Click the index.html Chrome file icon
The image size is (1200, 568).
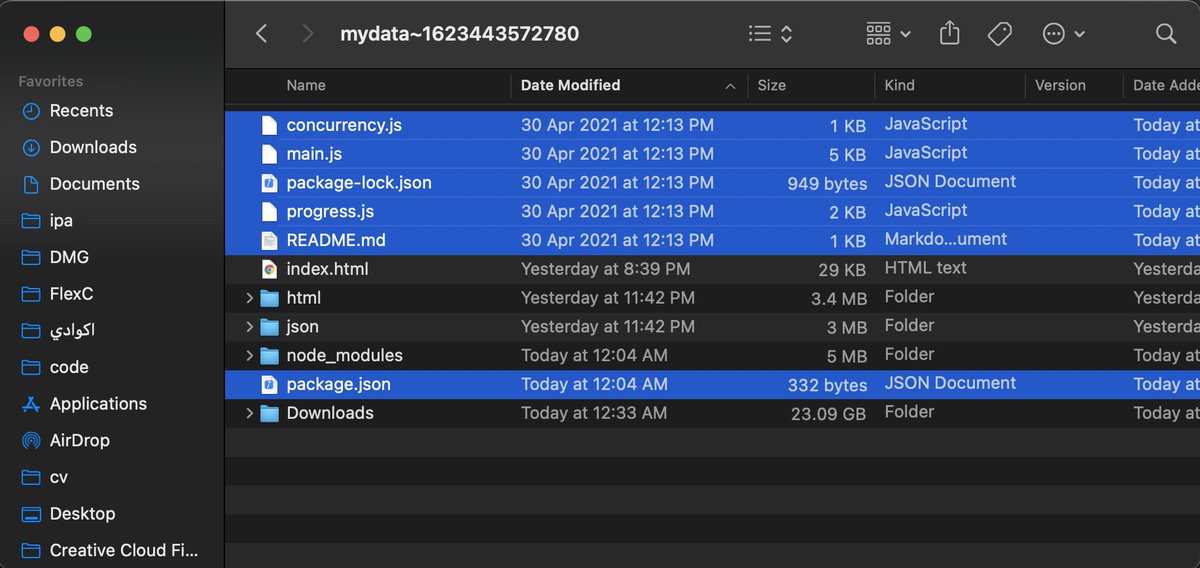[x=268, y=269]
